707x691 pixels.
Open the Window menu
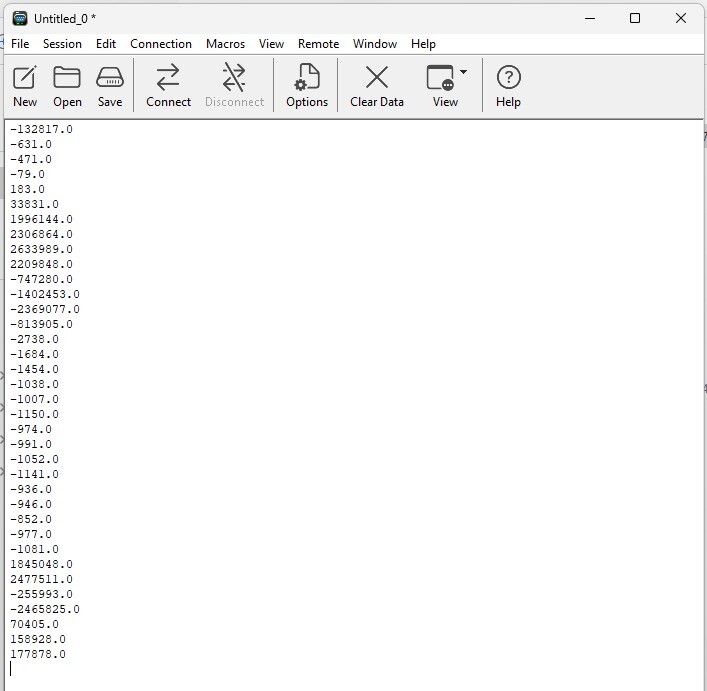(375, 44)
